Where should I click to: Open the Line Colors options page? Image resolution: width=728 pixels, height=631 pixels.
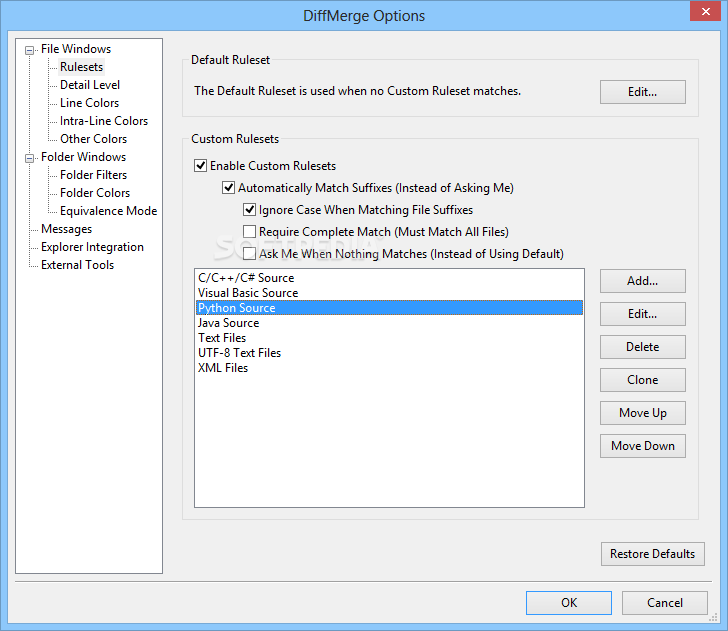click(x=89, y=103)
